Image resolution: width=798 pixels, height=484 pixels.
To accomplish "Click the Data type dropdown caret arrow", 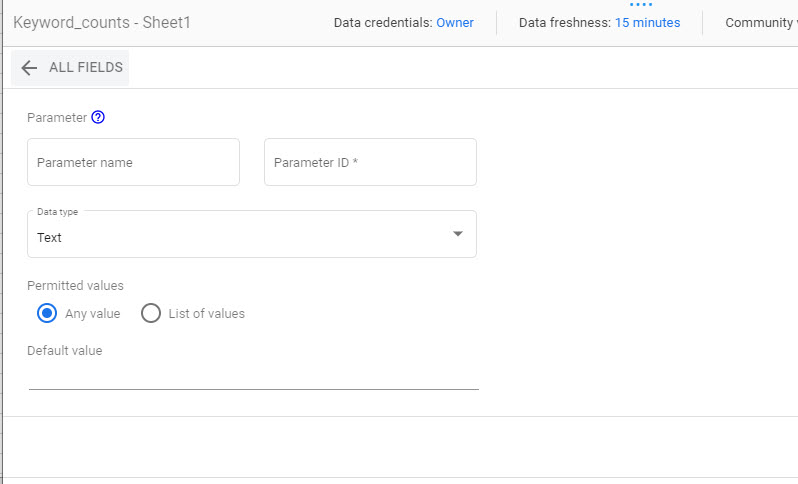I will [458, 234].
